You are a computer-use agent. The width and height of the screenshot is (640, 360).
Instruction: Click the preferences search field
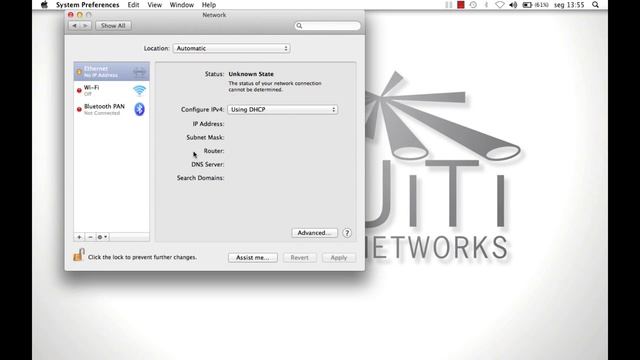(x=327, y=26)
